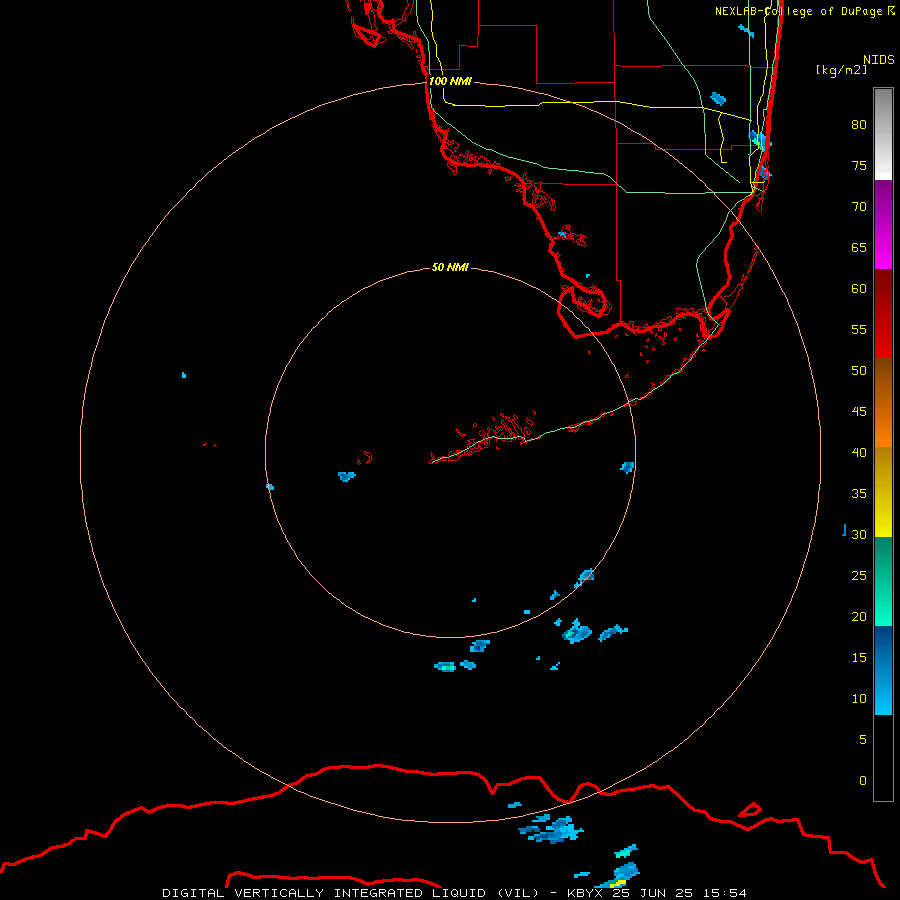Click the "50 NMI" range ring label
Viewport: 900px width, 900px height.
click(450, 267)
